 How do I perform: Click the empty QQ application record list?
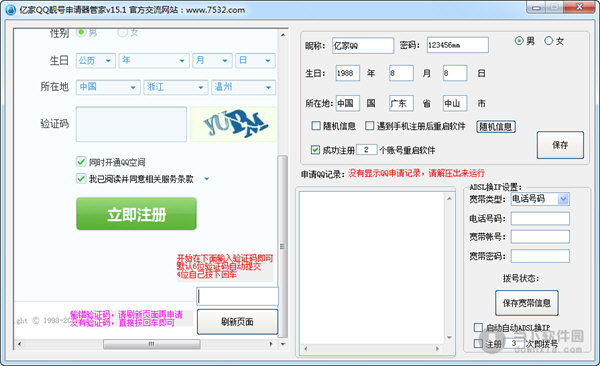372,268
